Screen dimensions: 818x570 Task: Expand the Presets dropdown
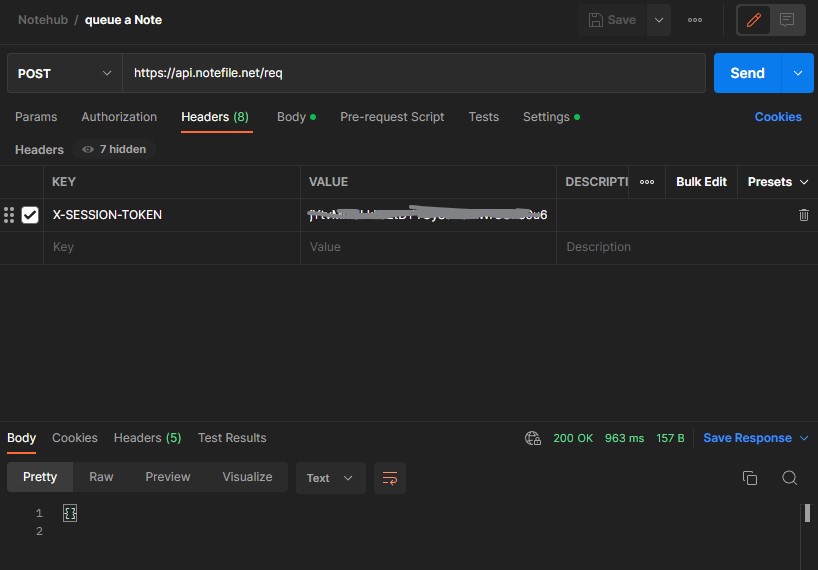coord(778,182)
